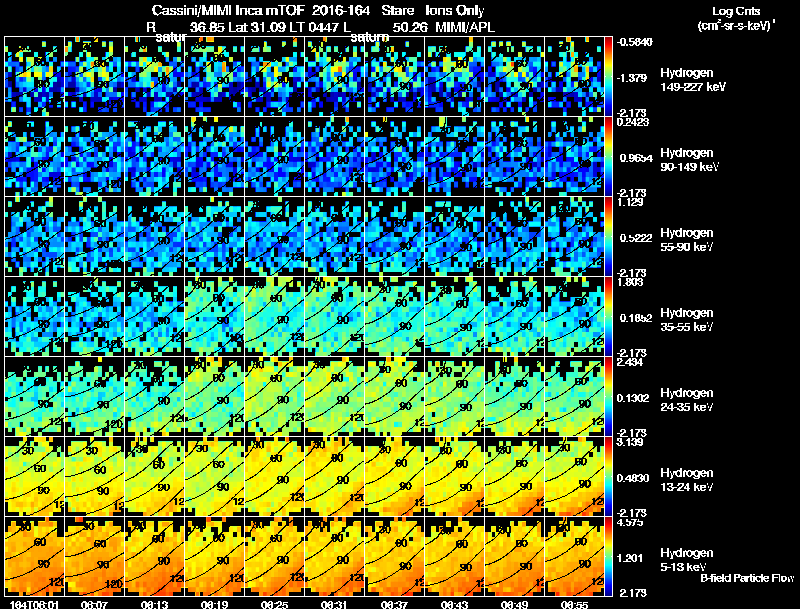Click the scale value '-0.5840'
This screenshot has width=800, height=609.
click(635, 42)
